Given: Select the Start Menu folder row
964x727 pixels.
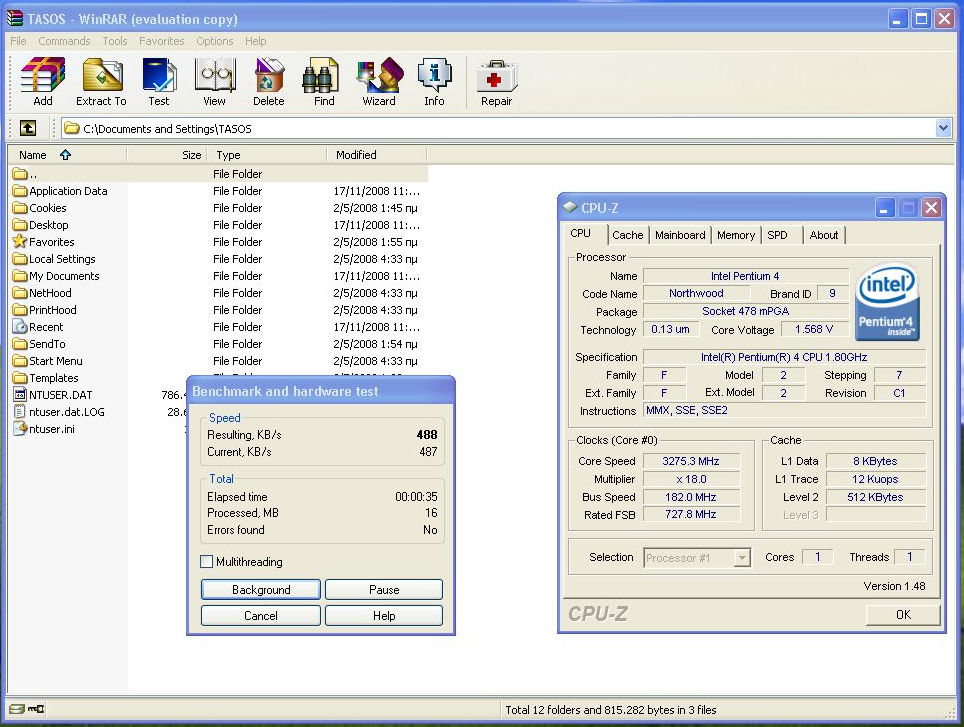Looking at the screenshot, I should (x=218, y=361).
